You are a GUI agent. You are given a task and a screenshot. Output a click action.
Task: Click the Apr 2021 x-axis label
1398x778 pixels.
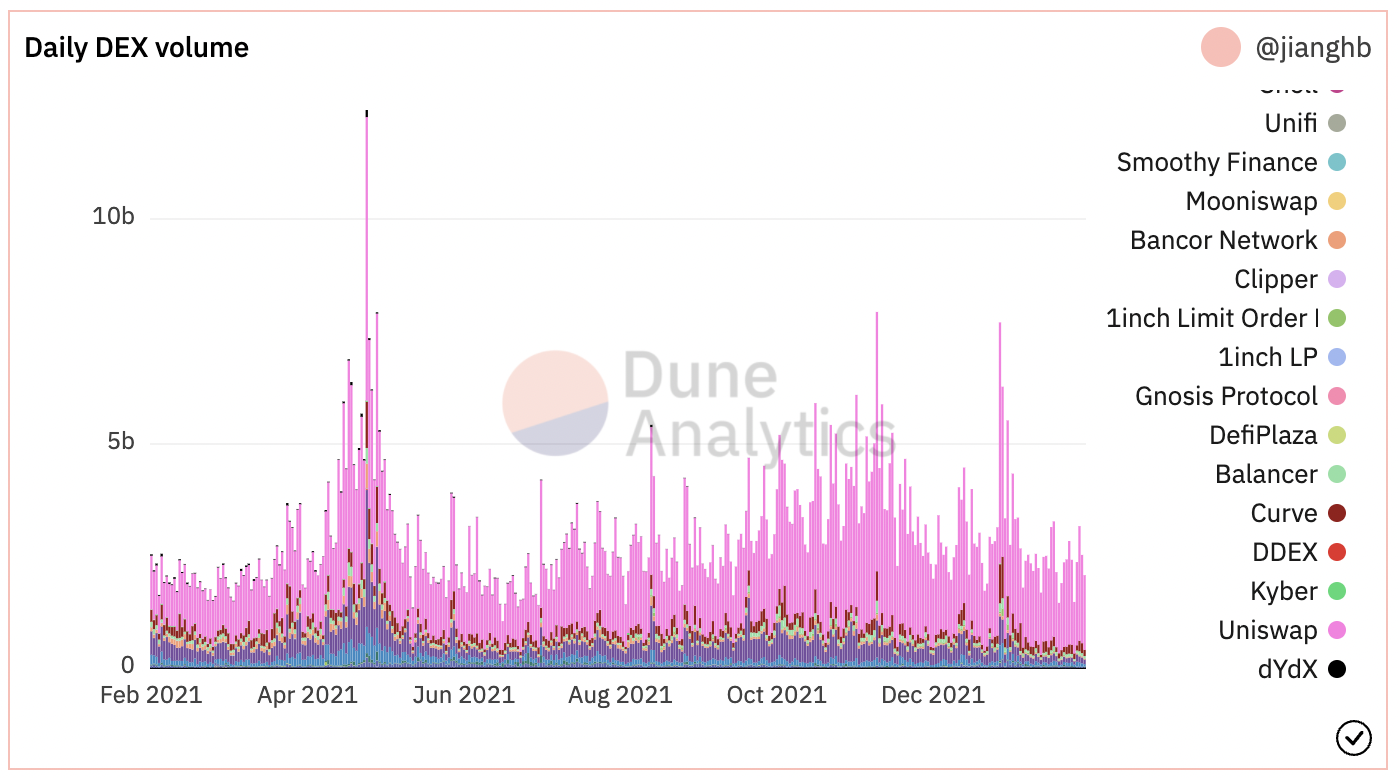click(307, 695)
